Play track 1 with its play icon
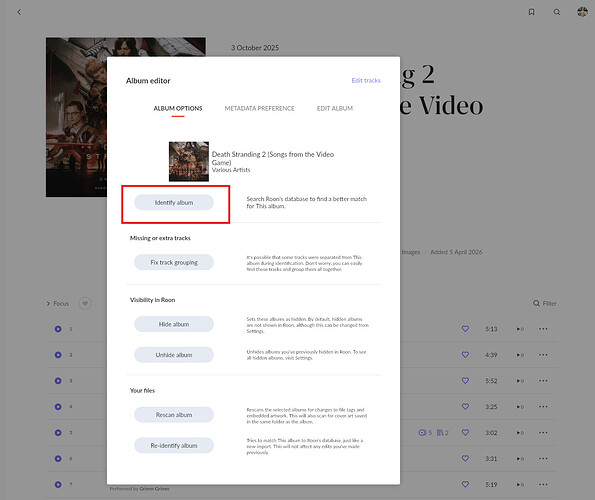 click(58, 329)
